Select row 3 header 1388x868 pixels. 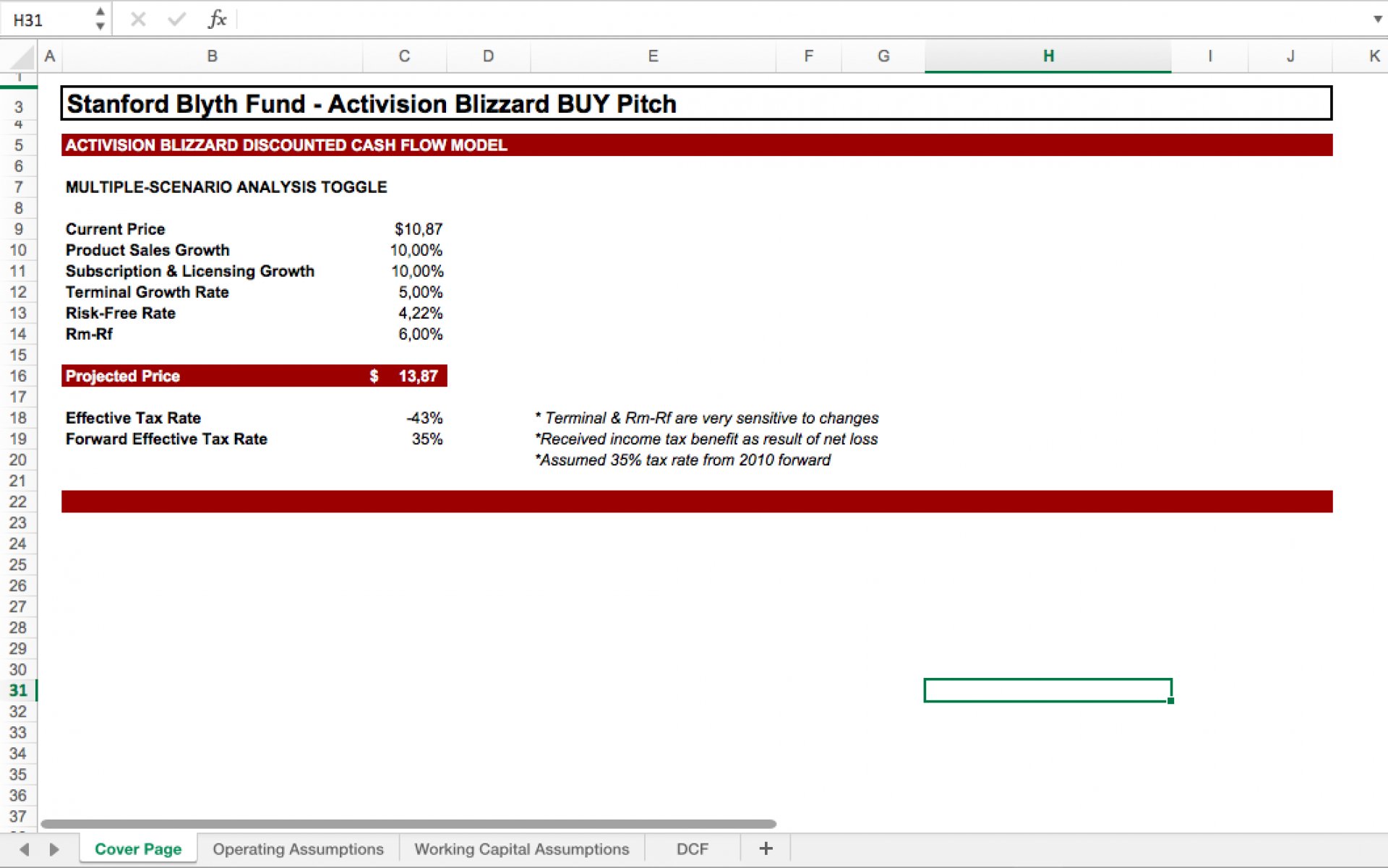pos(19,107)
